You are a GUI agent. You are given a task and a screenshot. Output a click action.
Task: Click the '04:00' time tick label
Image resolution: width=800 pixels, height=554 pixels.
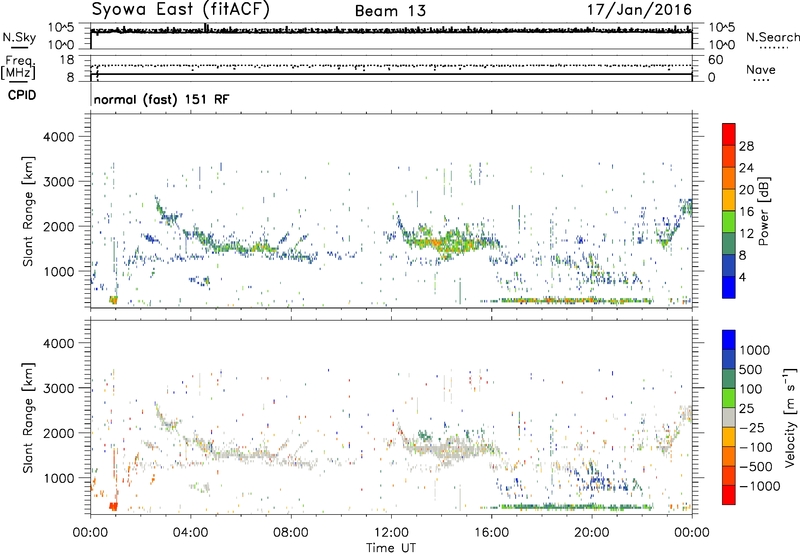pyautogui.click(x=190, y=533)
